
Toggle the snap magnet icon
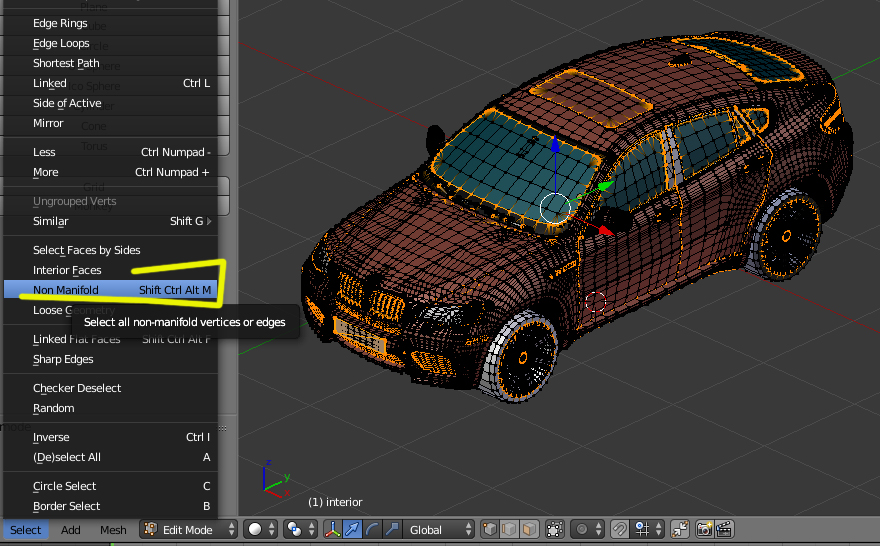click(x=620, y=529)
